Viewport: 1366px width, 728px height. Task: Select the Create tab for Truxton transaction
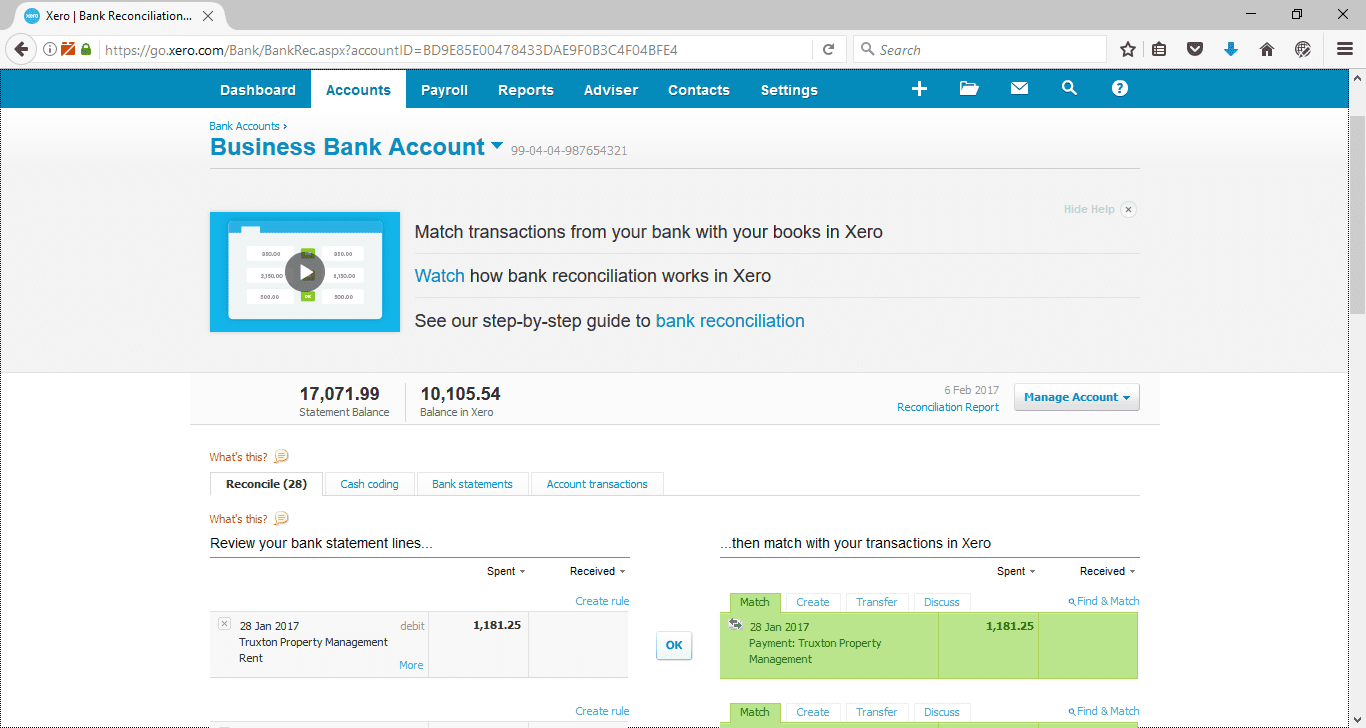812,602
